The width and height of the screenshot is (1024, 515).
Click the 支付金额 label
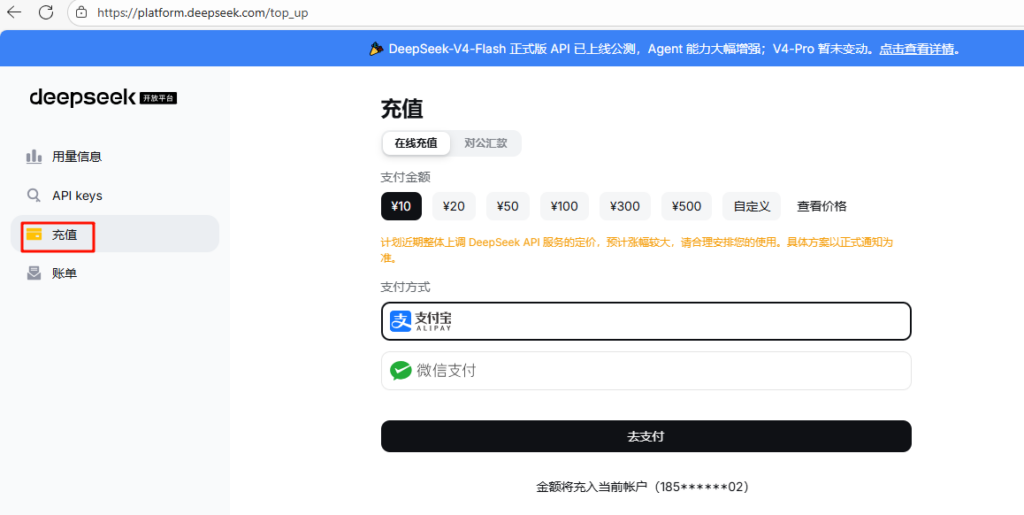click(406, 178)
